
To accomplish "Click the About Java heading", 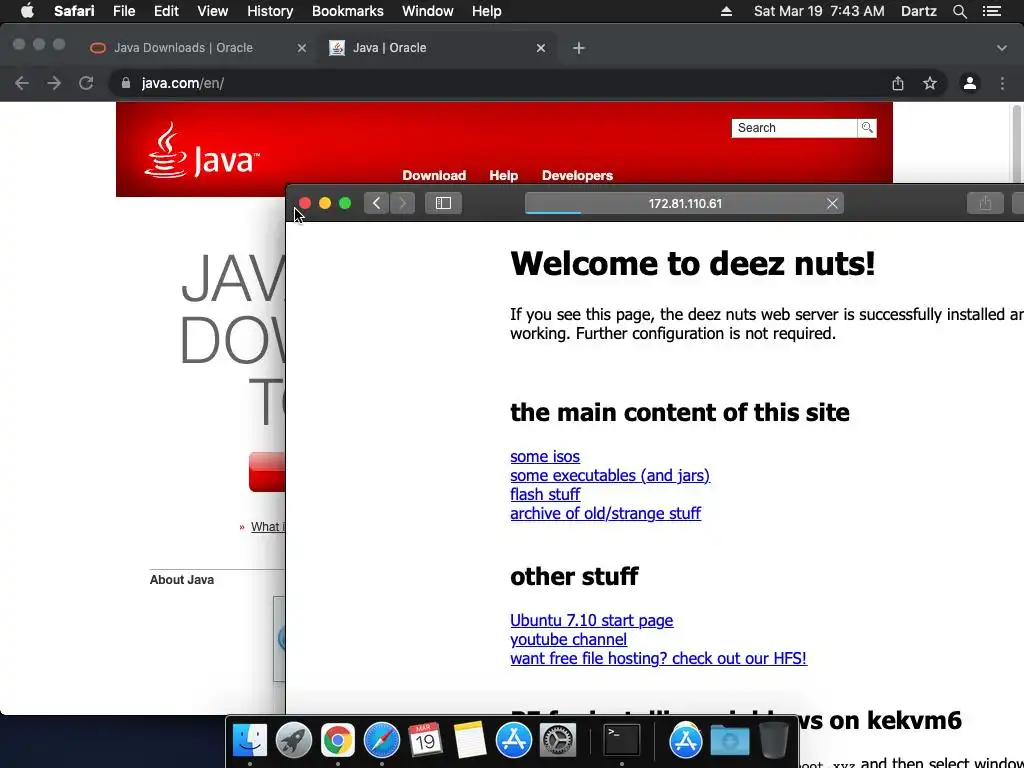I will 182,580.
